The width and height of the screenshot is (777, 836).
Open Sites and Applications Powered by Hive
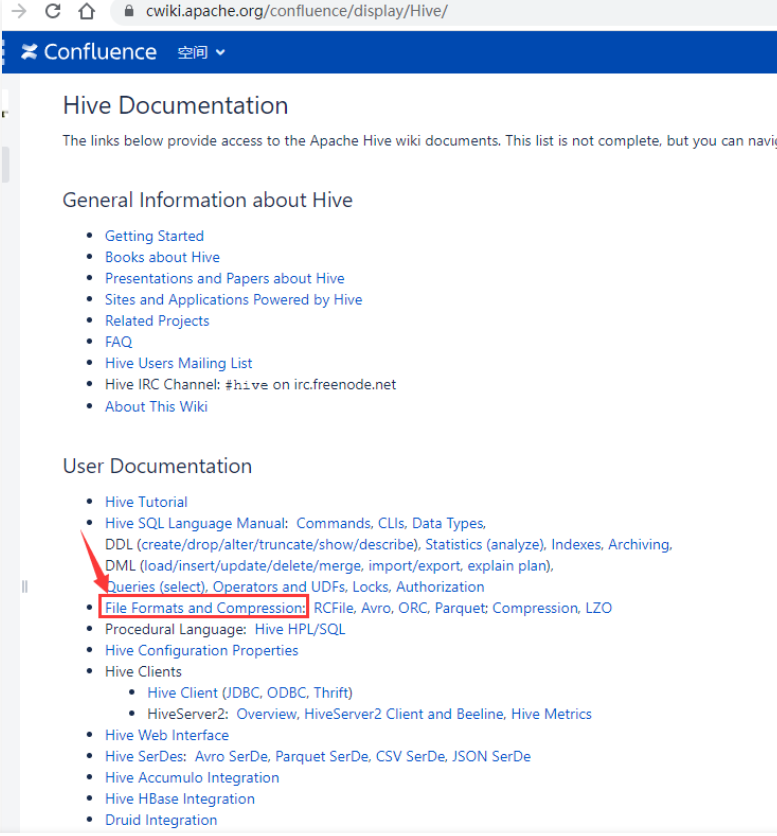tap(234, 300)
